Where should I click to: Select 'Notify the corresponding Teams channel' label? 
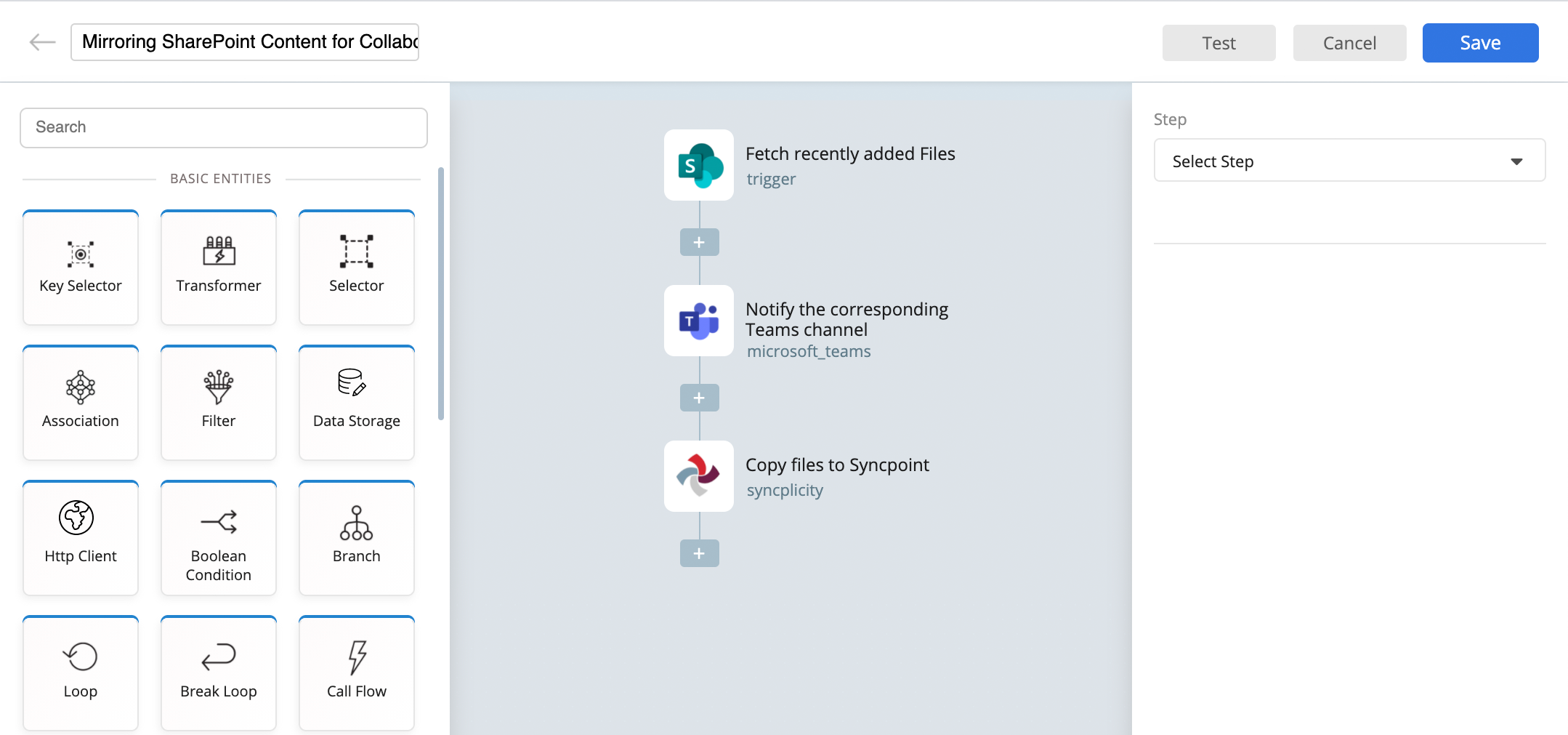(846, 319)
